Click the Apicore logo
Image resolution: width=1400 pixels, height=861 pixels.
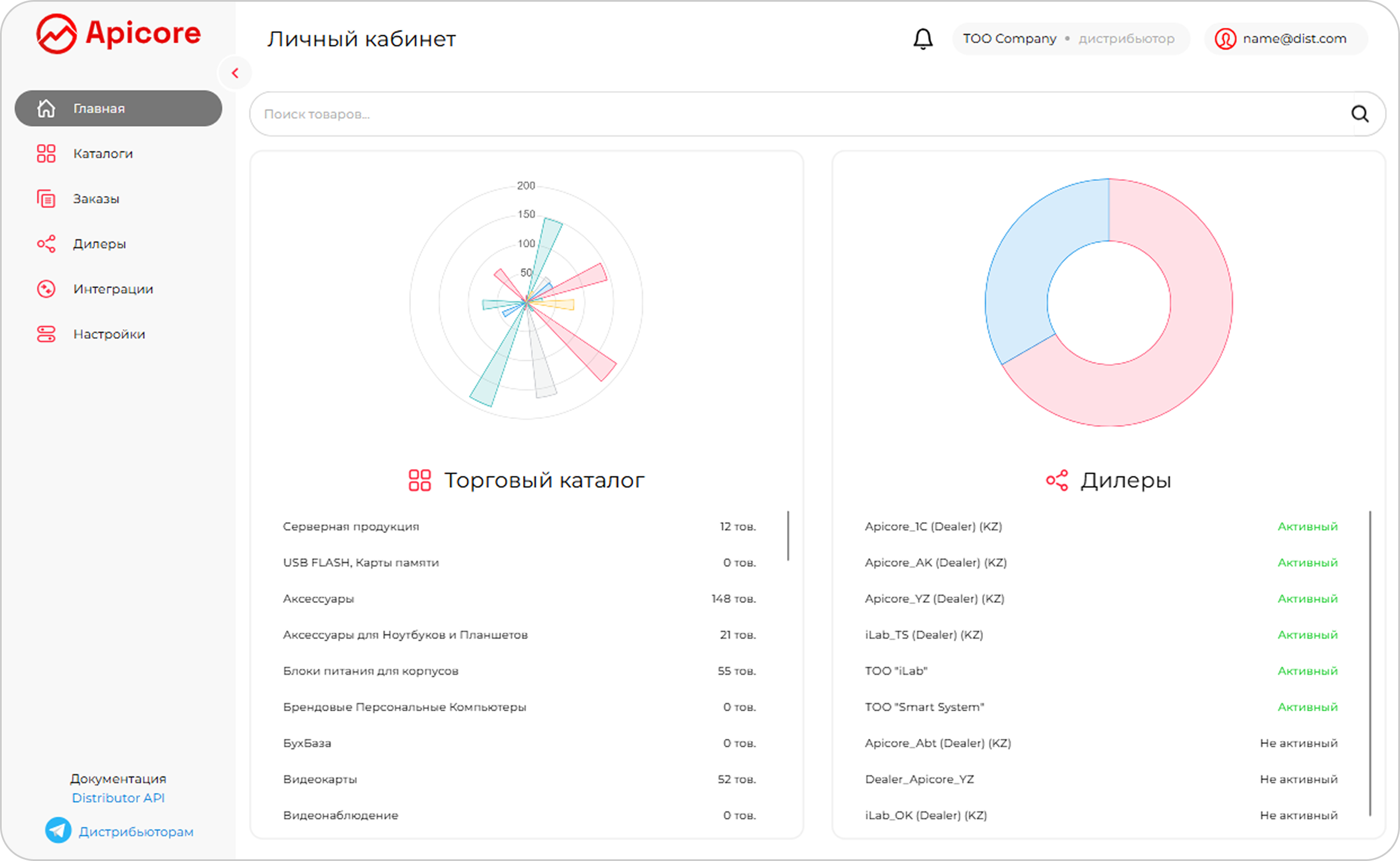(x=118, y=33)
